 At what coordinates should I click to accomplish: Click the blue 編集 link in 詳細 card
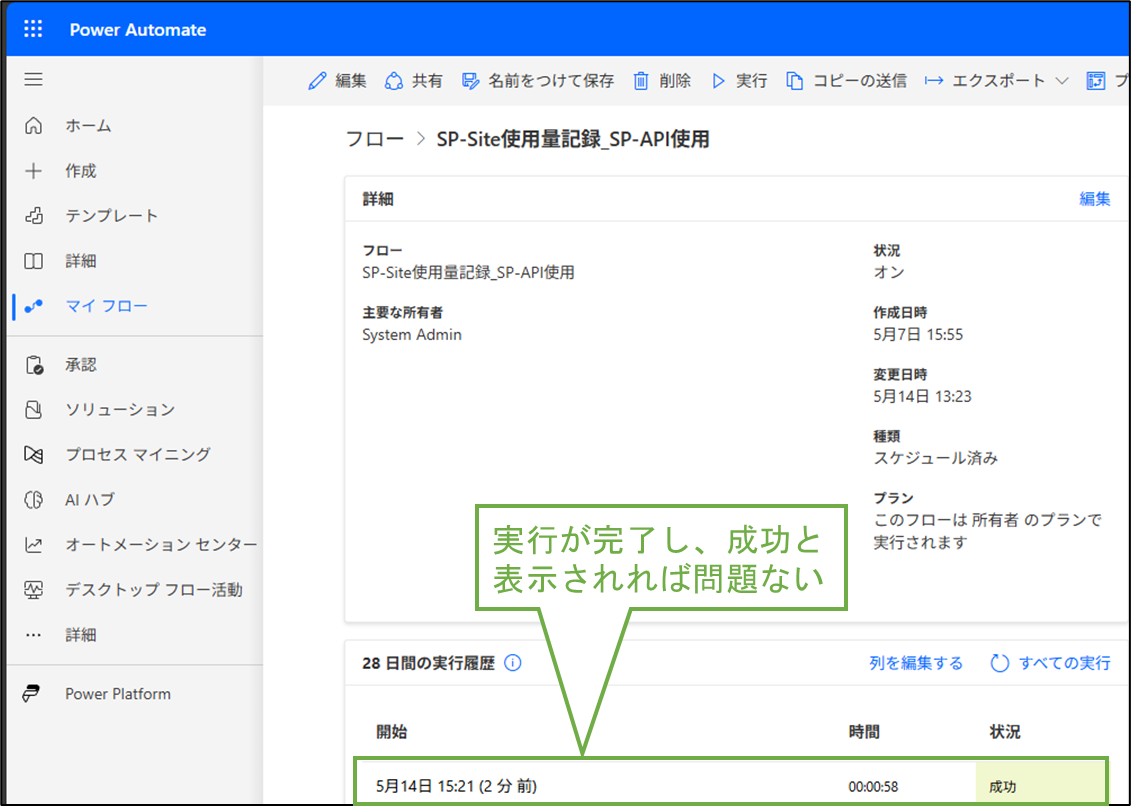pyautogui.click(x=1094, y=199)
